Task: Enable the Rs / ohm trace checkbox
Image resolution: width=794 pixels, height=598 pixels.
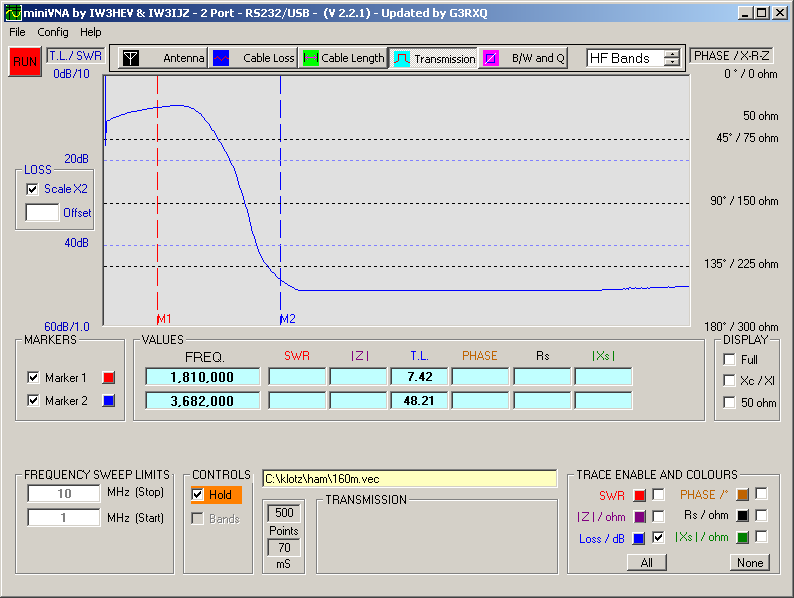Action: click(761, 515)
